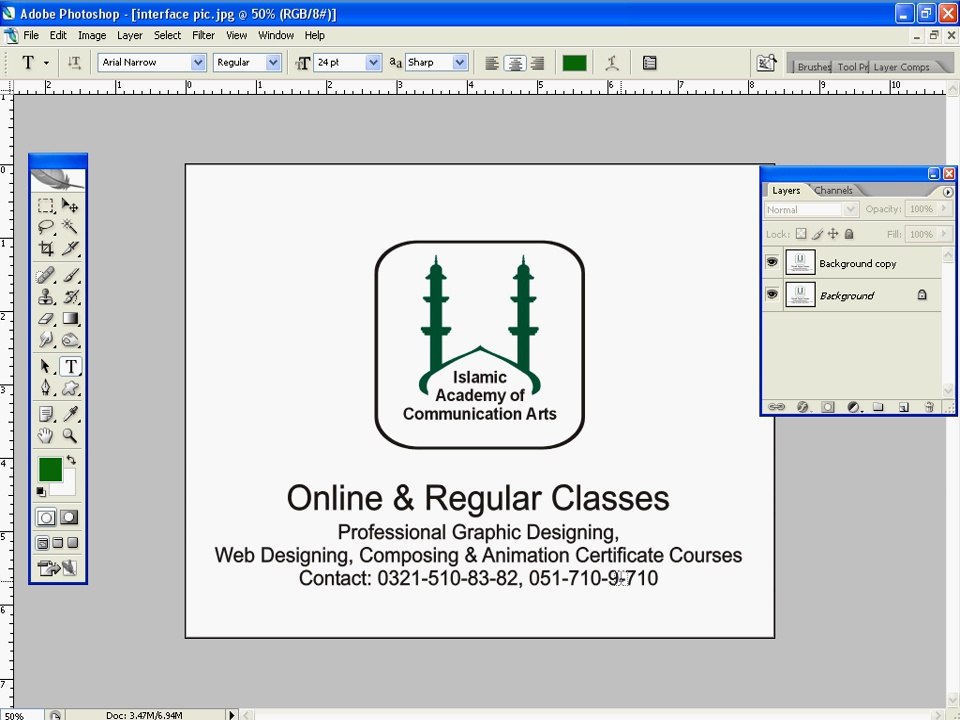Open the layer Fill slider arrow
960x720 pixels.
pos(945,234)
